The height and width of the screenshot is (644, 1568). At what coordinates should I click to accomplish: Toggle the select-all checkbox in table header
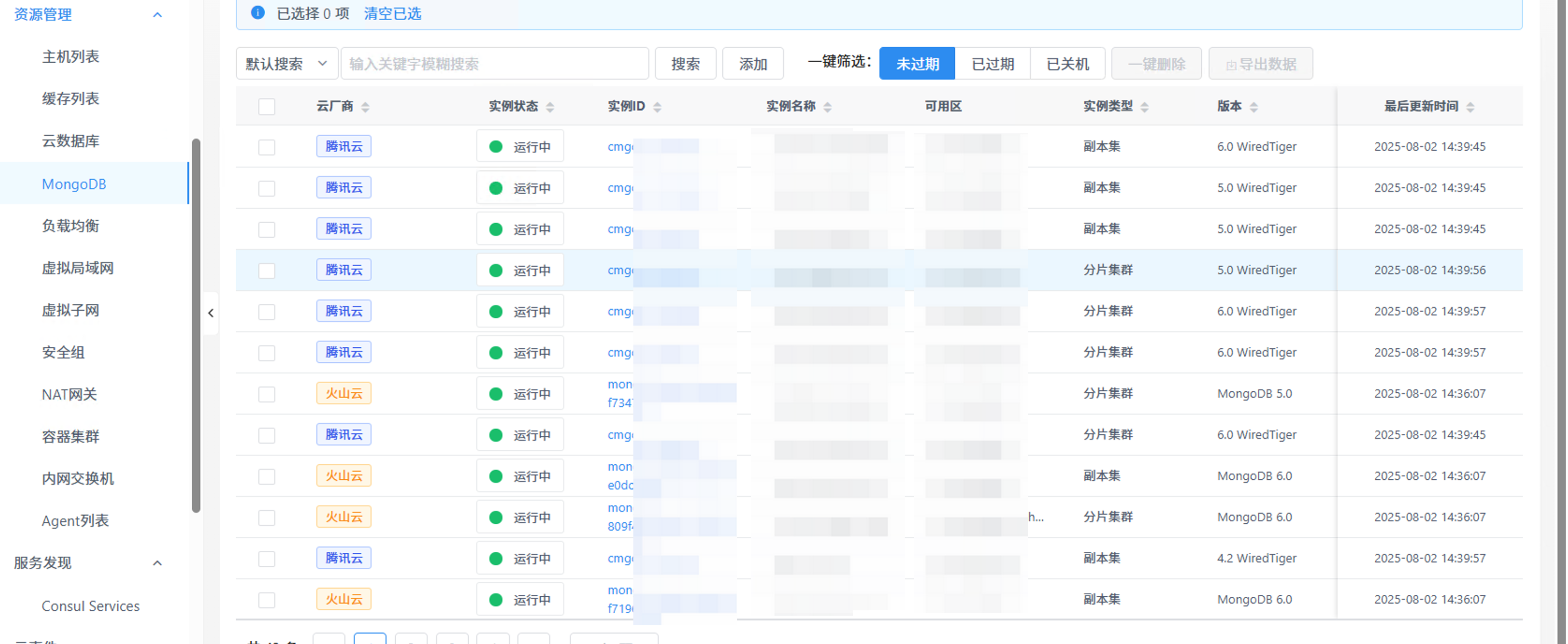pyautogui.click(x=267, y=107)
